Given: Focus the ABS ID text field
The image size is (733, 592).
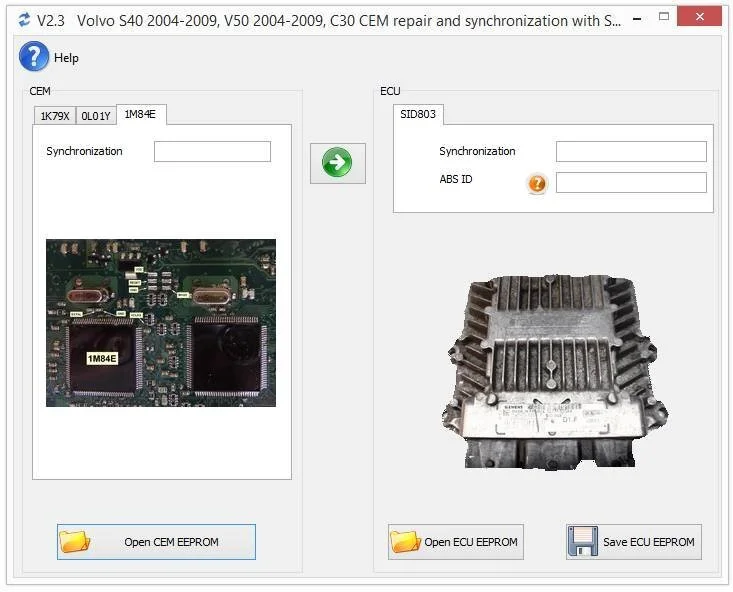Looking at the screenshot, I should pos(631,183).
